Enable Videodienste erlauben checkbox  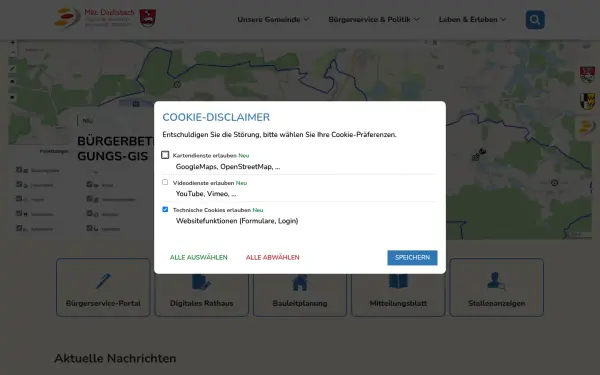click(x=165, y=182)
